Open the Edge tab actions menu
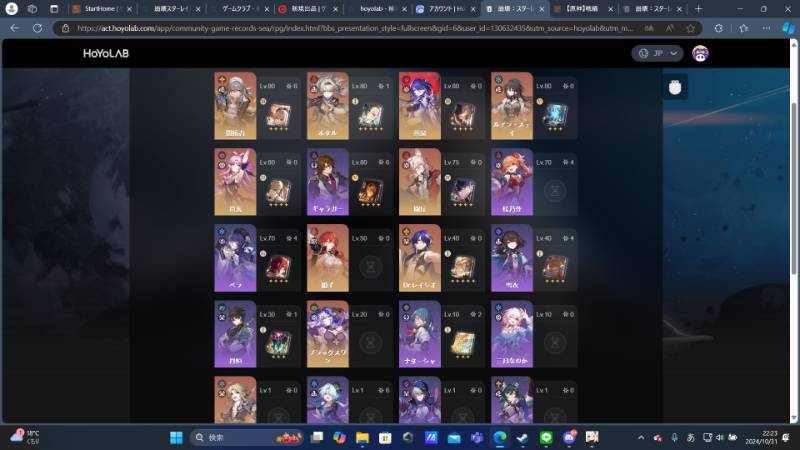800x450 pixels. point(54,9)
